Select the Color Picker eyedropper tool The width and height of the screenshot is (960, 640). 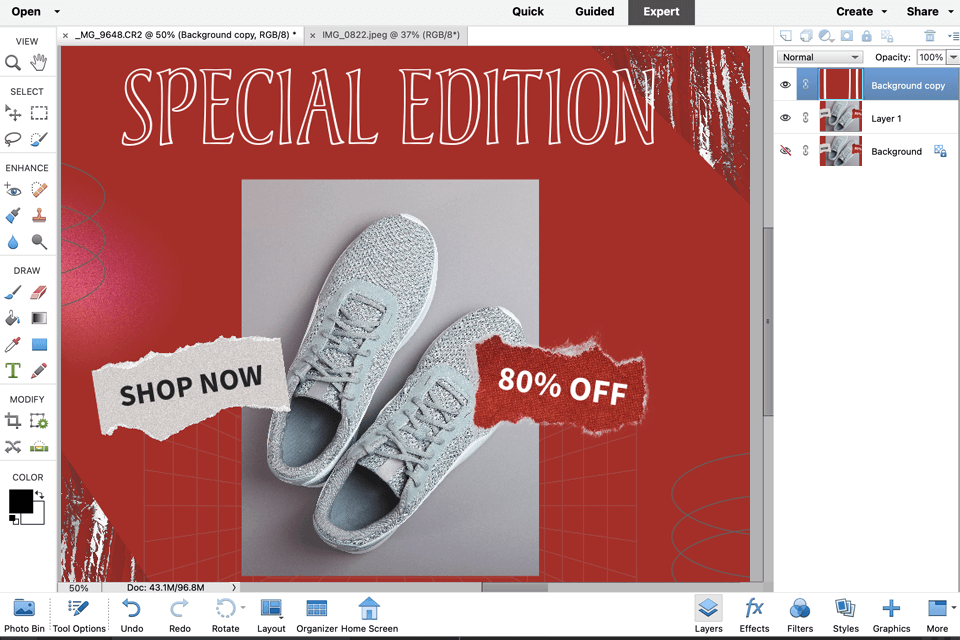[13, 344]
